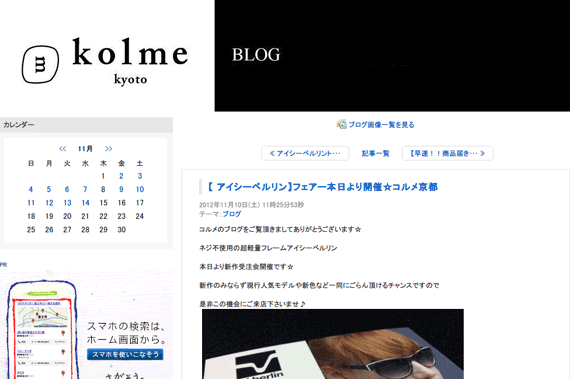Click the スマホを使いこなそう ad button

[x=125, y=354]
